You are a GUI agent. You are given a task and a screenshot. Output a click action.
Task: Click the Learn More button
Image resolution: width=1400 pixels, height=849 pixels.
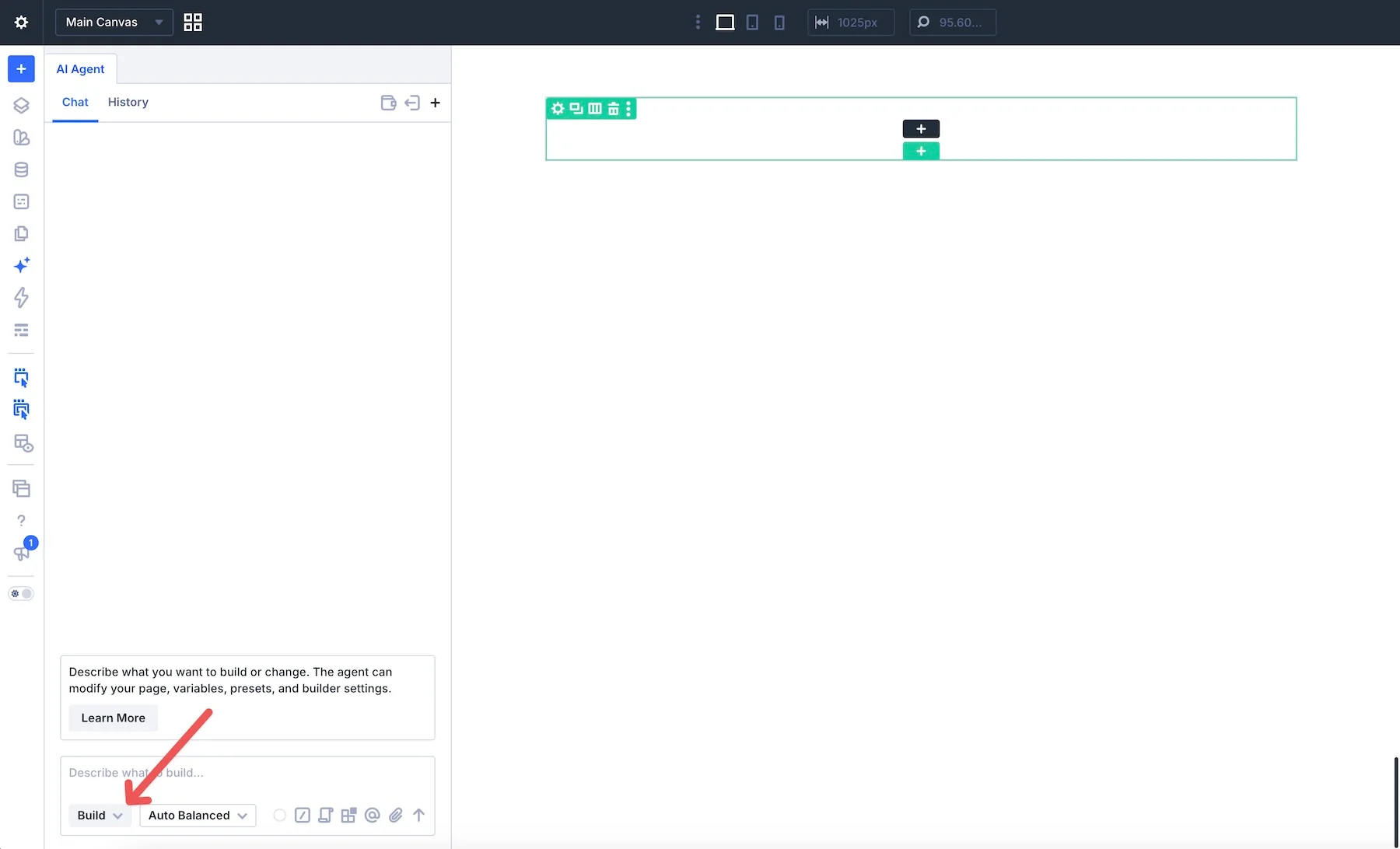(x=113, y=718)
